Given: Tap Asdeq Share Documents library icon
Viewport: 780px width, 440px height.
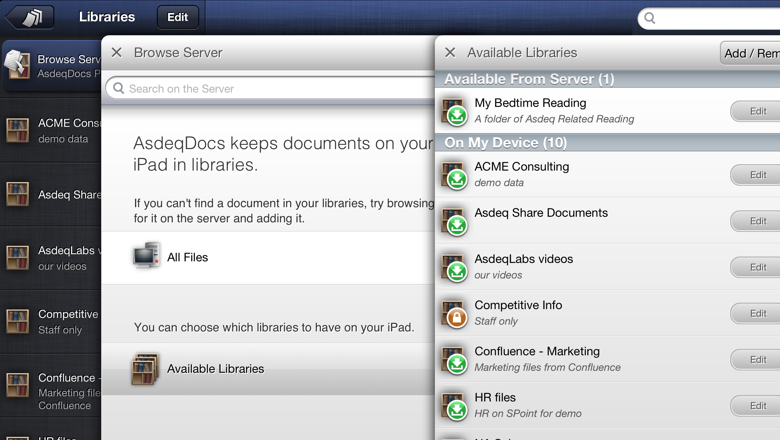Looking at the screenshot, I should 455,221.
